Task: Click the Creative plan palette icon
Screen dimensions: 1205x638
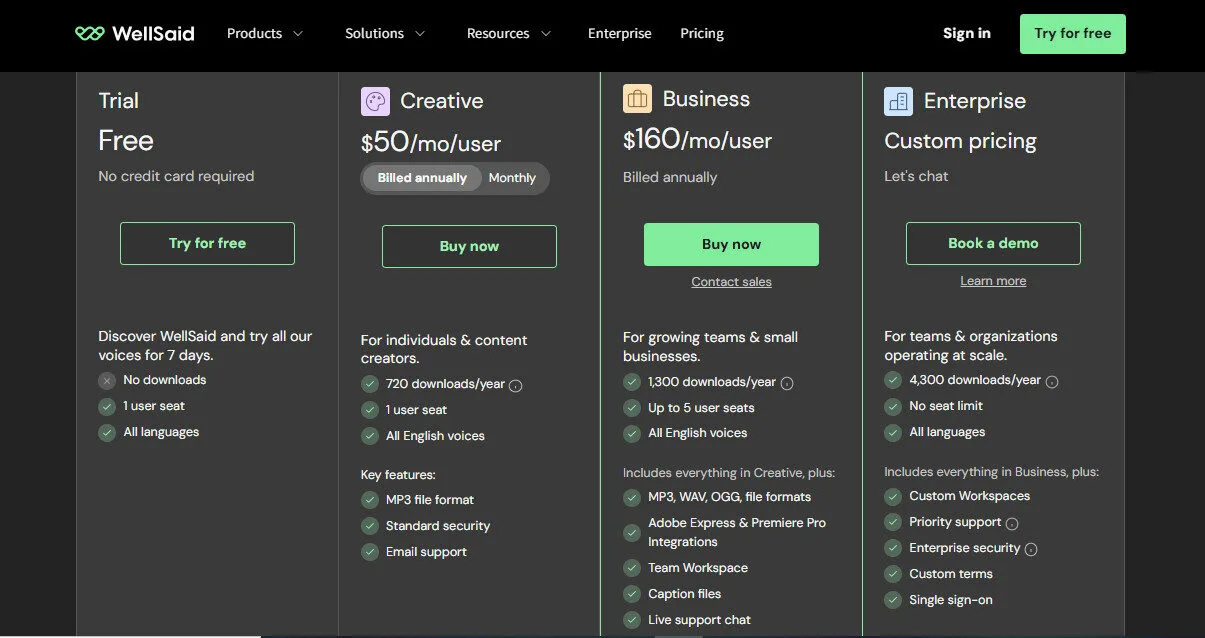Action: pos(375,101)
